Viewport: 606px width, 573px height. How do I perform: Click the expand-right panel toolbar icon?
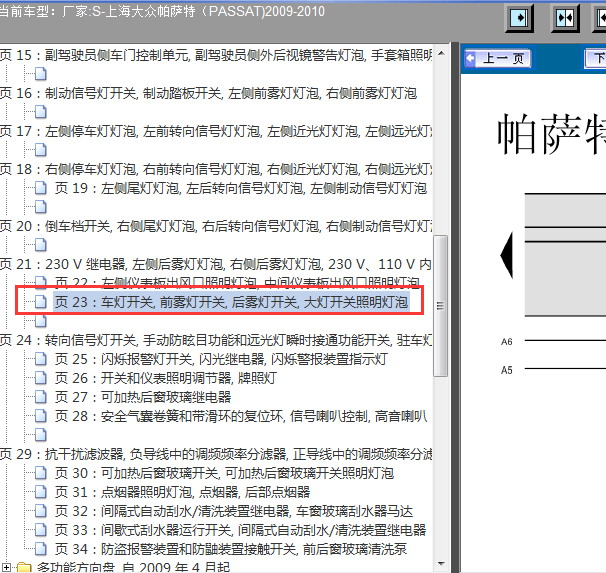[x=519, y=18]
